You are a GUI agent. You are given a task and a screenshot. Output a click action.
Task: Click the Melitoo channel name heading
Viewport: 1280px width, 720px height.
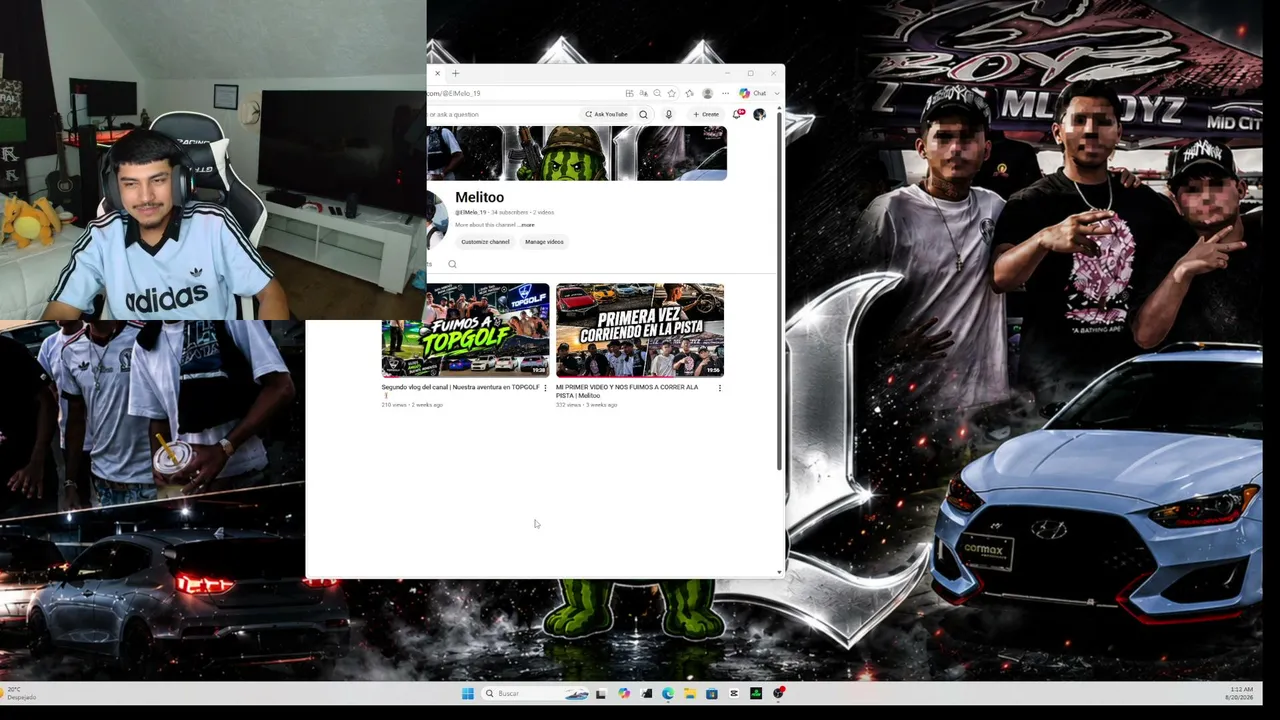pyautogui.click(x=479, y=197)
